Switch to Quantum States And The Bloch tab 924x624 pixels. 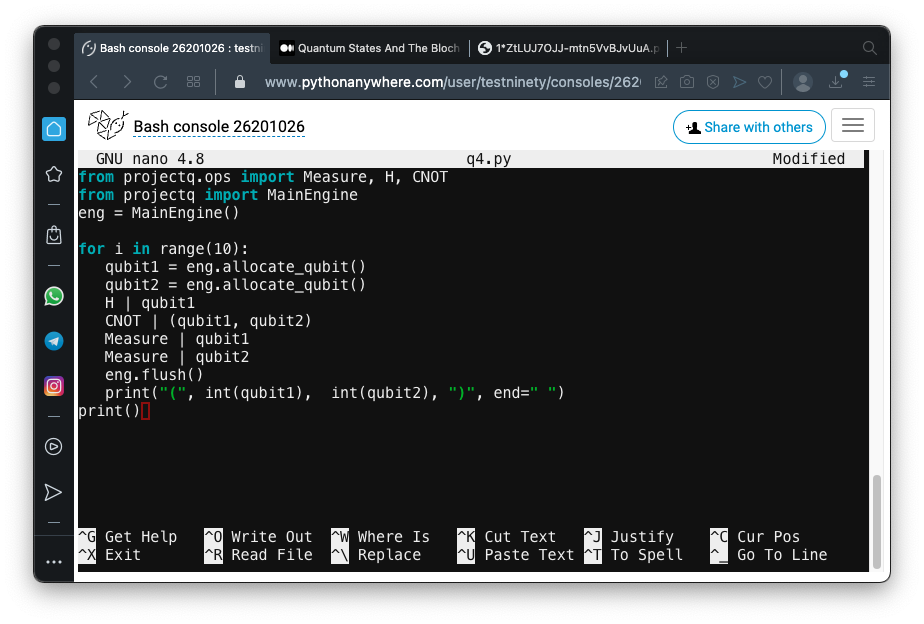coord(369,48)
